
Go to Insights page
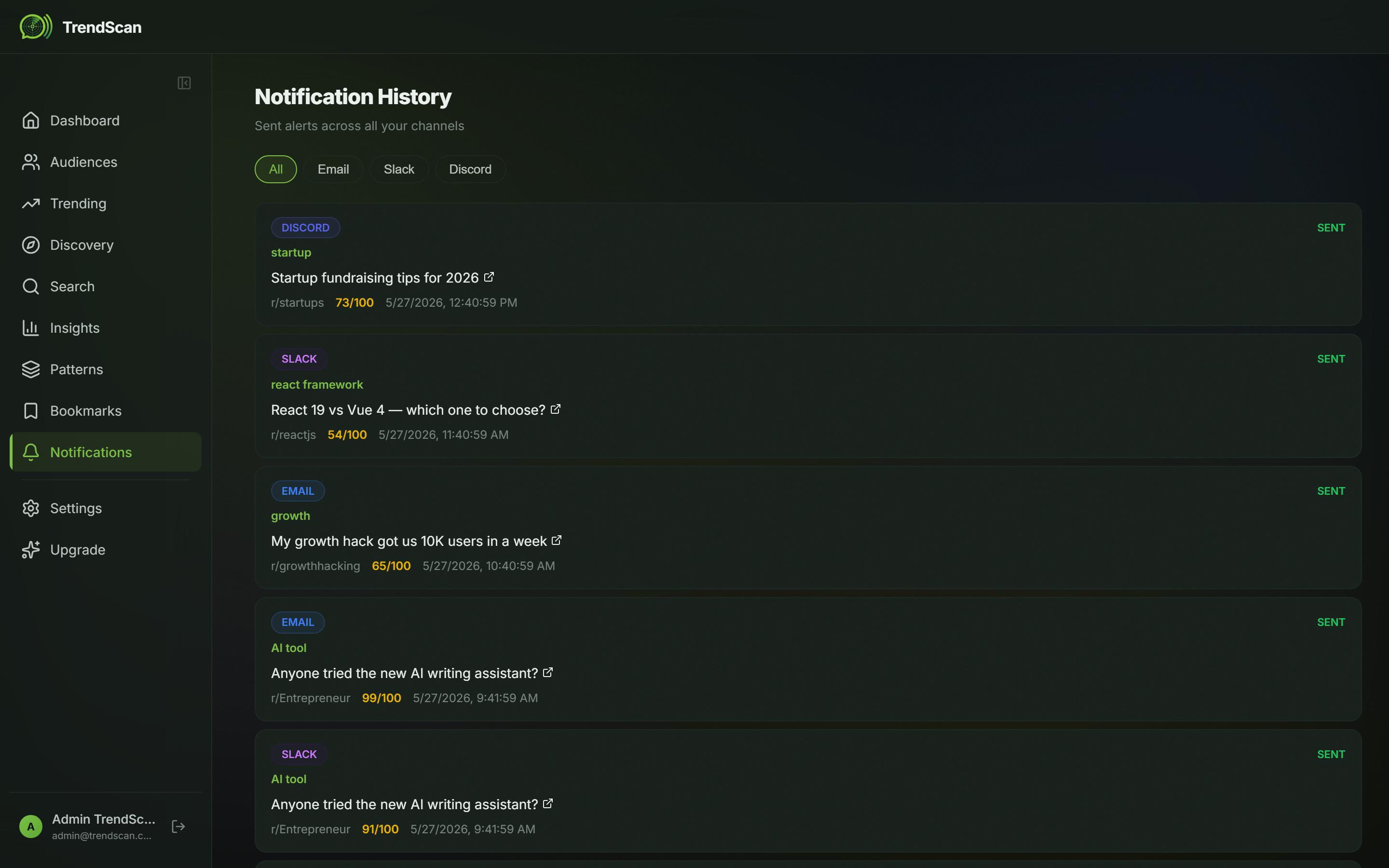coord(106,328)
